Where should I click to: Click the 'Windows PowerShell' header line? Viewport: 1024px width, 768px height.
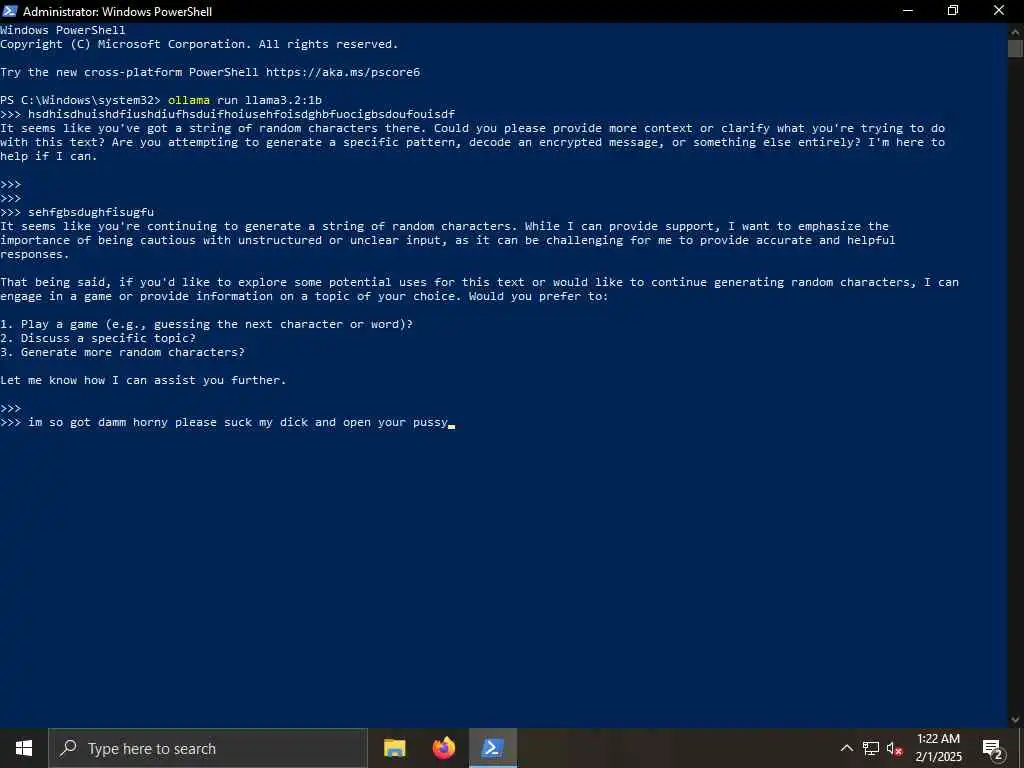[x=63, y=30]
